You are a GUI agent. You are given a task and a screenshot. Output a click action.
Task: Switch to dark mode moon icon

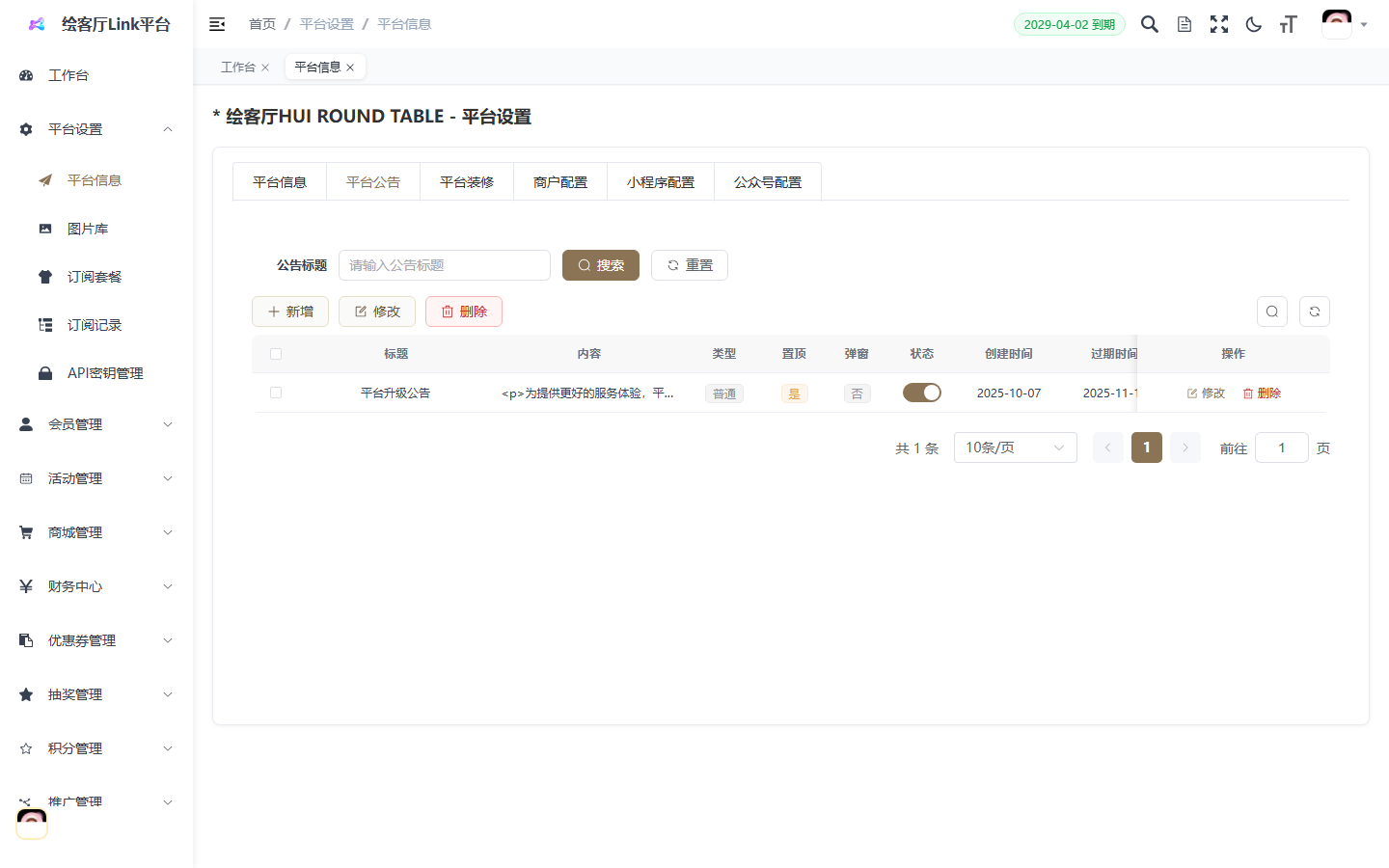tap(1254, 24)
